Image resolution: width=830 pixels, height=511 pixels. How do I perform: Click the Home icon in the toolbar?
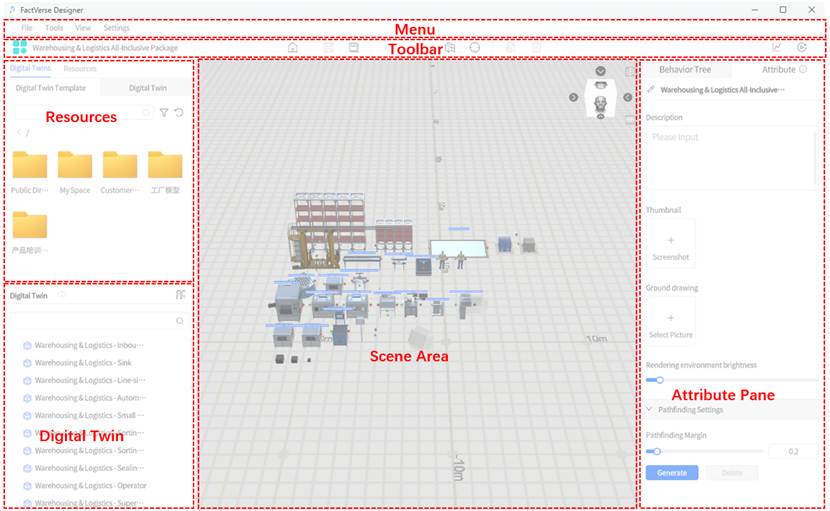[x=292, y=47]
